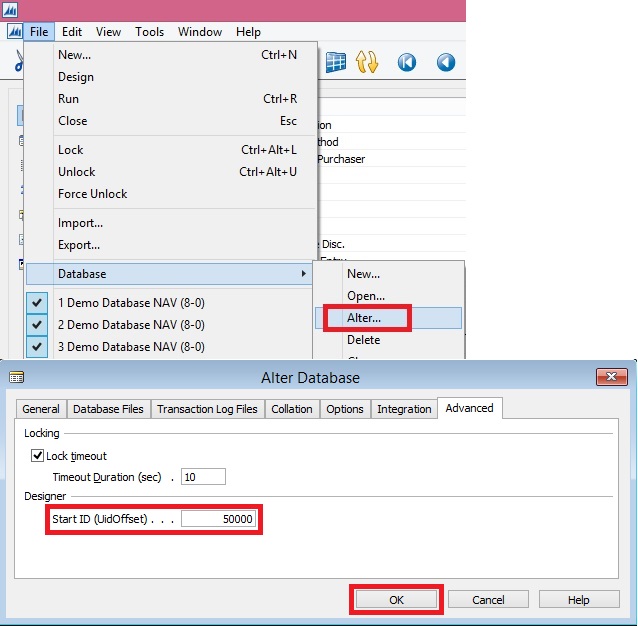Viewport: 638px width, 626px height.
Task: Choose Alter... from the Database submenu
Action: [x=364, y=318]
